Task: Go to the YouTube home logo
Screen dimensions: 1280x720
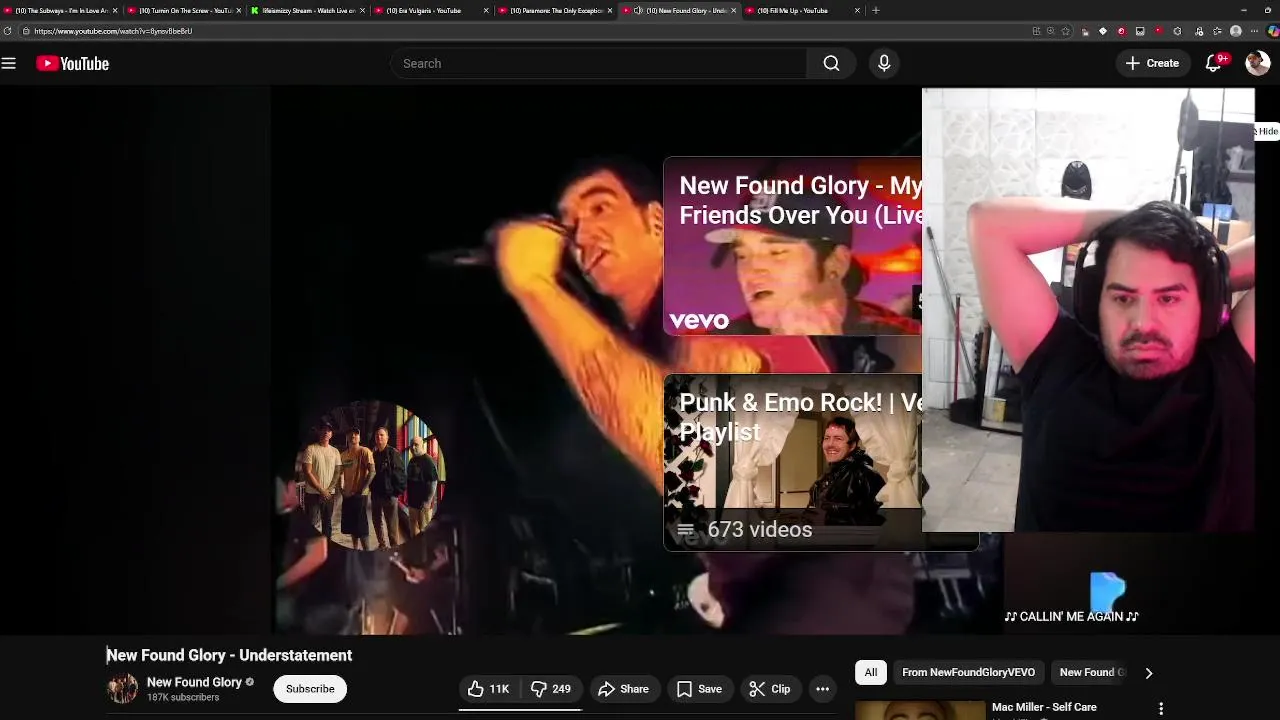Action: pyautogui.click(x=72, y=63)
